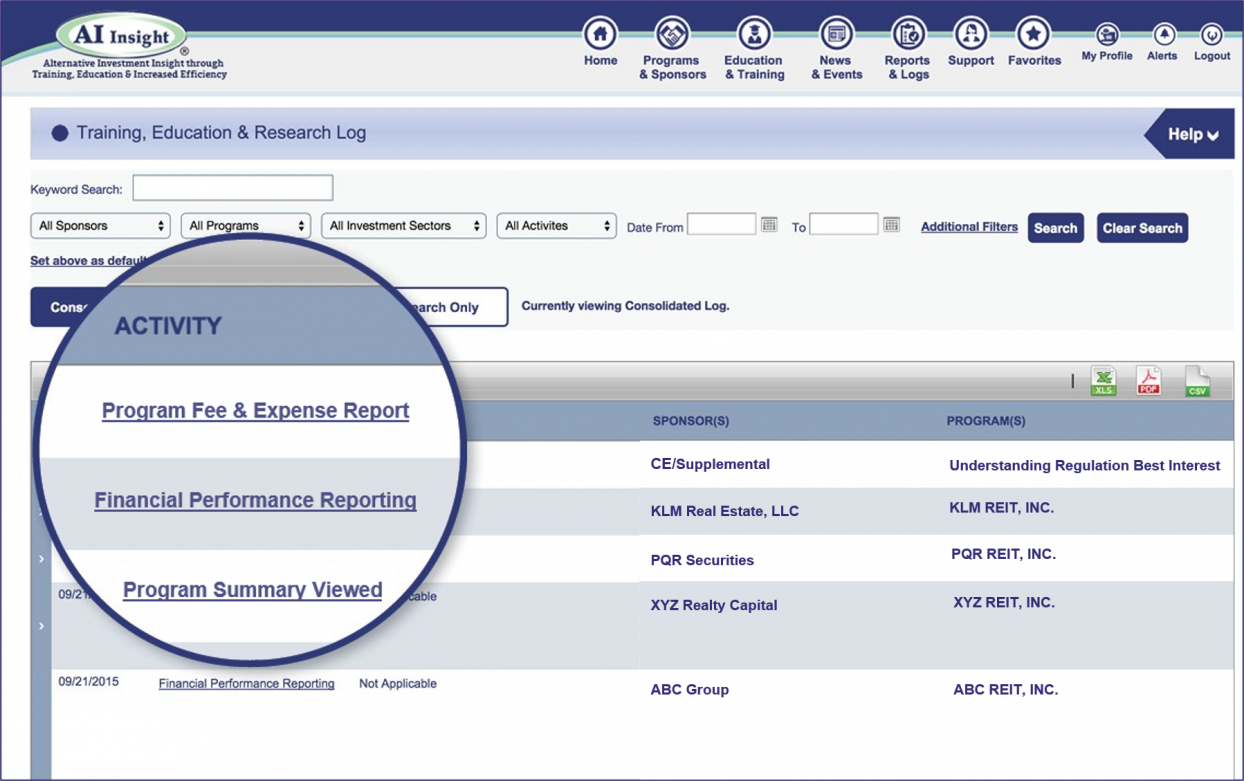Click the SPONSOR(S) column header

tap(691, 421)
